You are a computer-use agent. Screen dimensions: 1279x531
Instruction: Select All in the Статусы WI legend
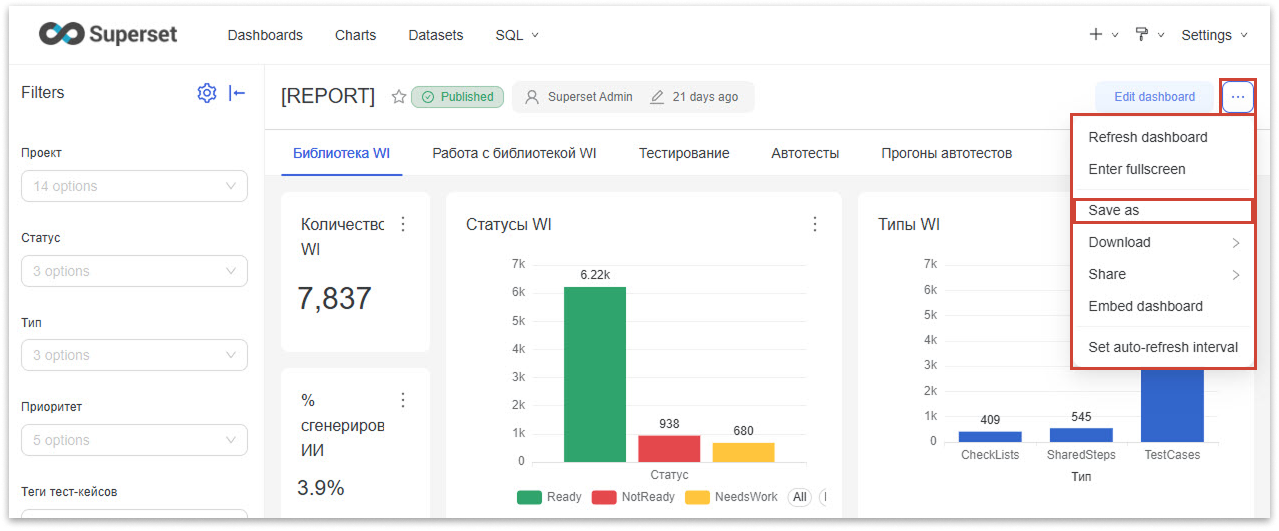coord(799,497)
